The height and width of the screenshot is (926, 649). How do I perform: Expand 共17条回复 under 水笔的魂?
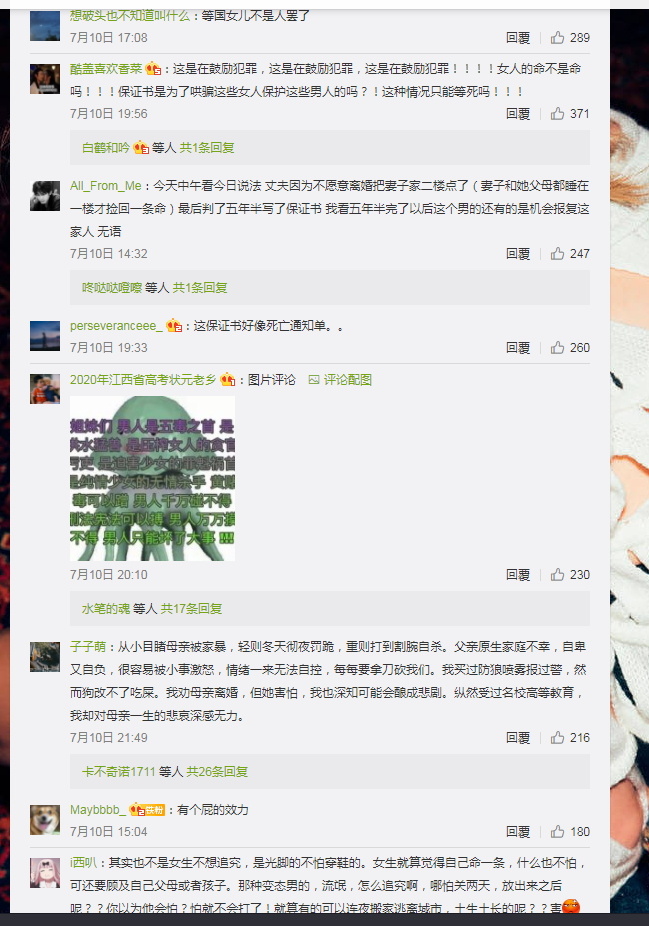coord(191,608)
